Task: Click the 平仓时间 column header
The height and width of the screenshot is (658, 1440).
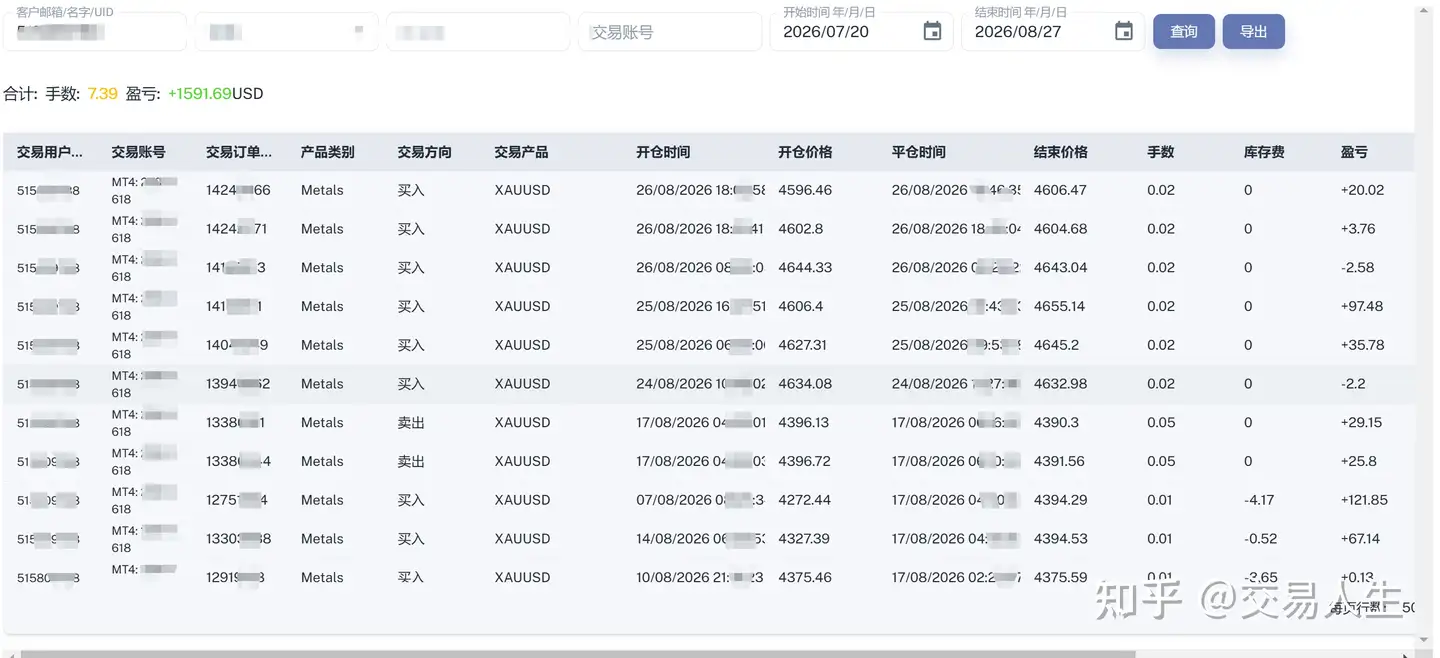Action: coord(919,152)
